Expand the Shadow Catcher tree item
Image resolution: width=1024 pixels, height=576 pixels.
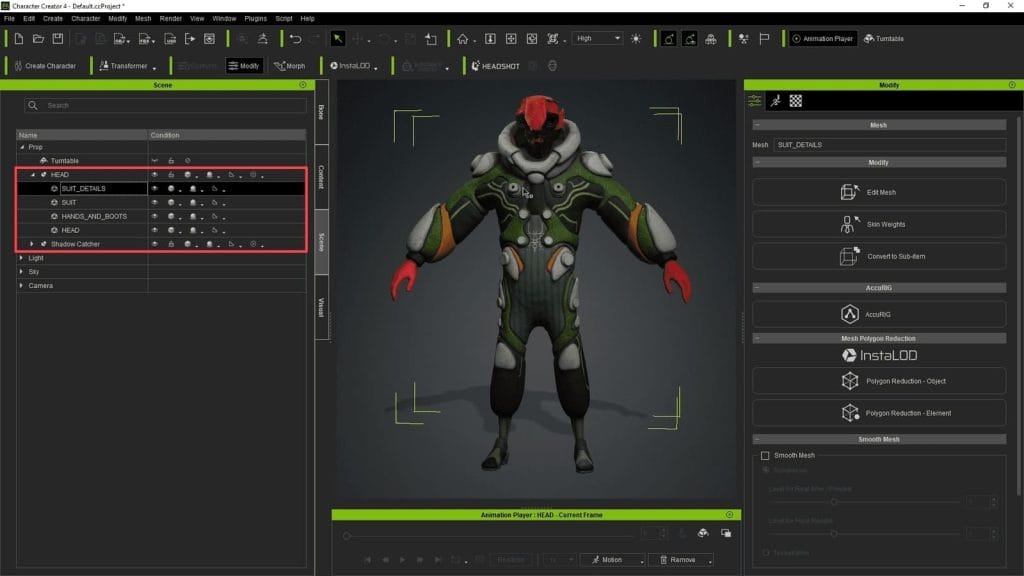point(32,244)
